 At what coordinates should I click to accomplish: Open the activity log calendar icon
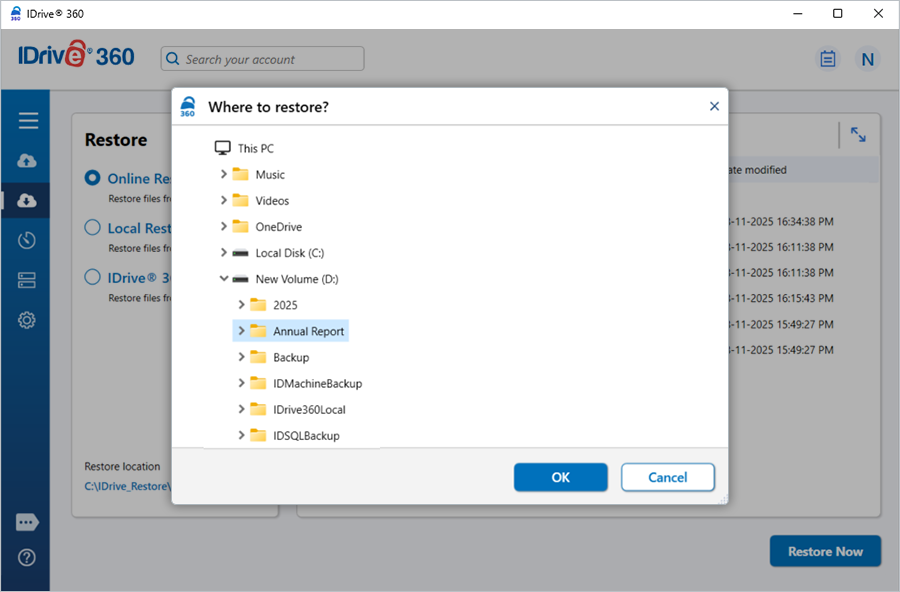pyautogui.click(x=828, y=59)
